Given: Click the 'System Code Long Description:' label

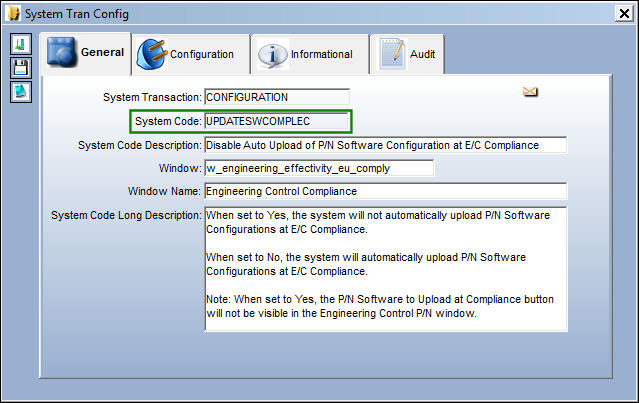Looking at the screenshot, I should [x=126, y=215].
